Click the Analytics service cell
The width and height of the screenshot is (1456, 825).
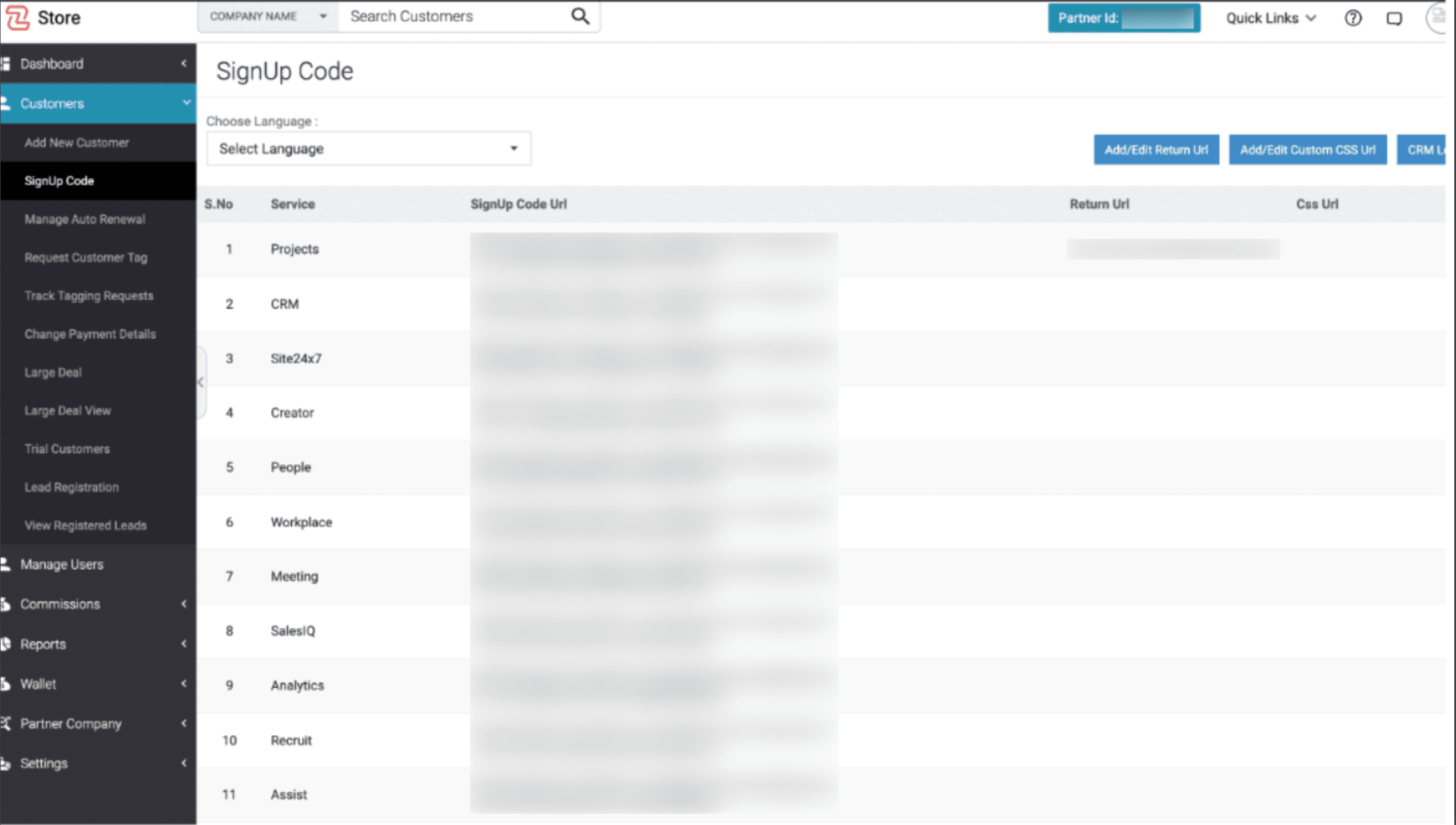(x=297, y=685)
